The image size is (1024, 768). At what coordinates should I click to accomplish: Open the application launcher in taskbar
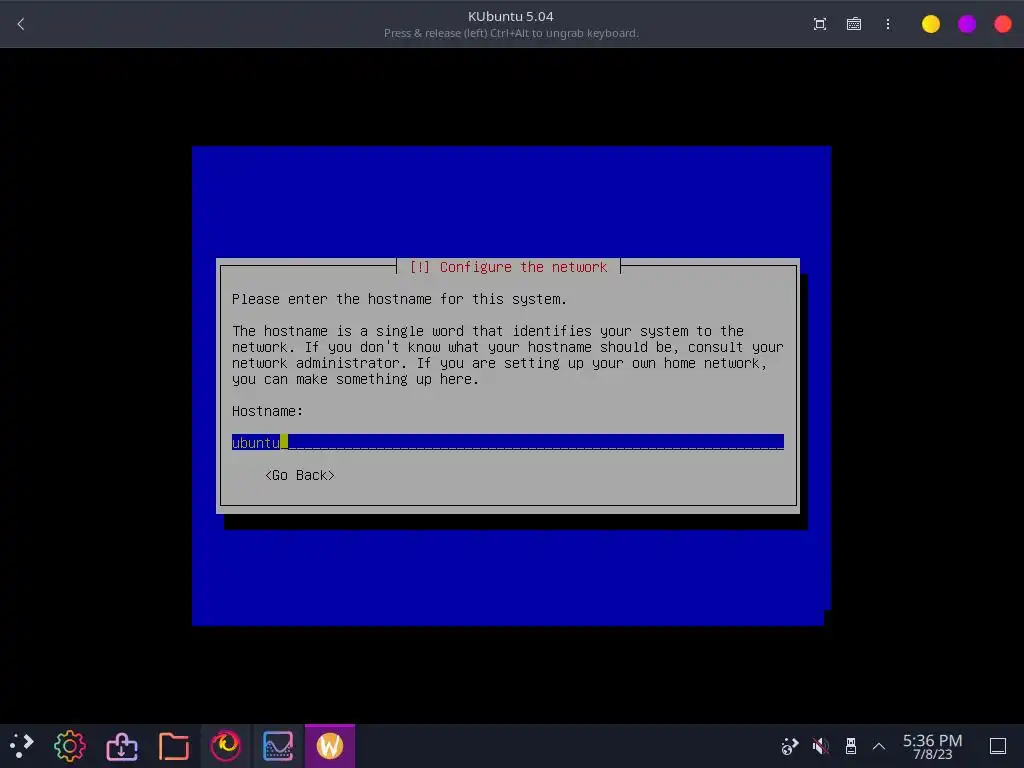(21, 746)
